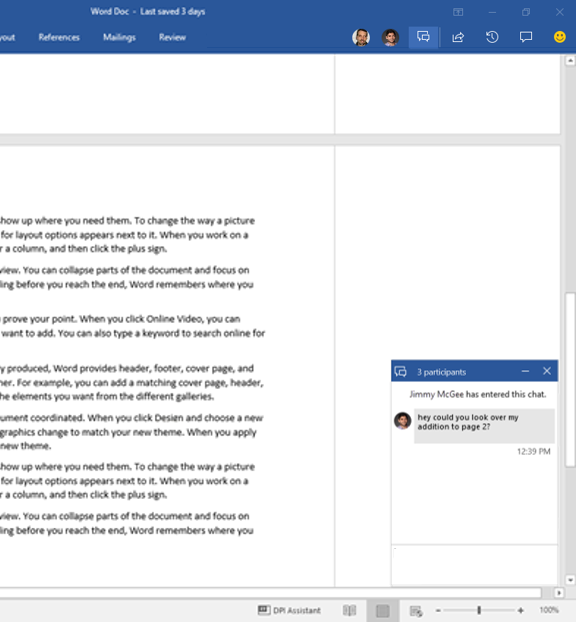Open the chat icon in the title bar
Image resolution: width=576 pixels, height=622 pixels.
tap(423, 37)
